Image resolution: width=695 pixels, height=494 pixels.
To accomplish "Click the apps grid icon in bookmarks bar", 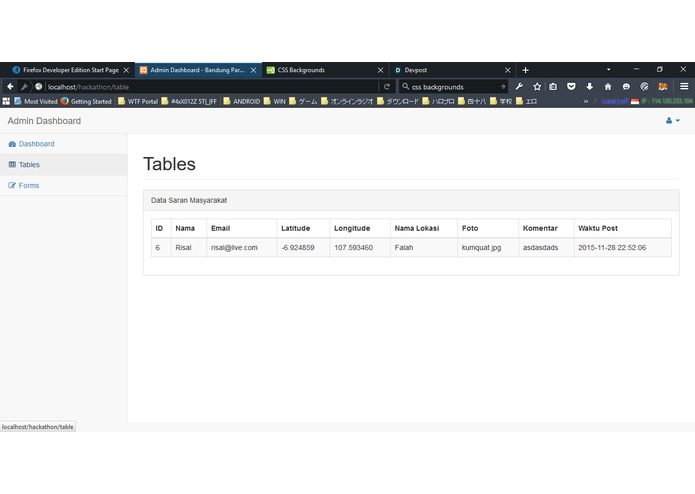I will (6, 101).
